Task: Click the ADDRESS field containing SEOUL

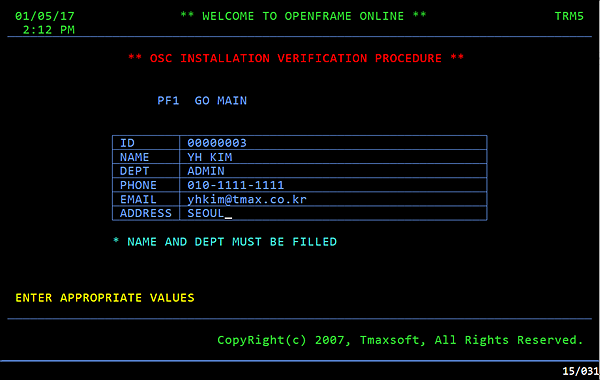Action: click(x=333, y=213)
